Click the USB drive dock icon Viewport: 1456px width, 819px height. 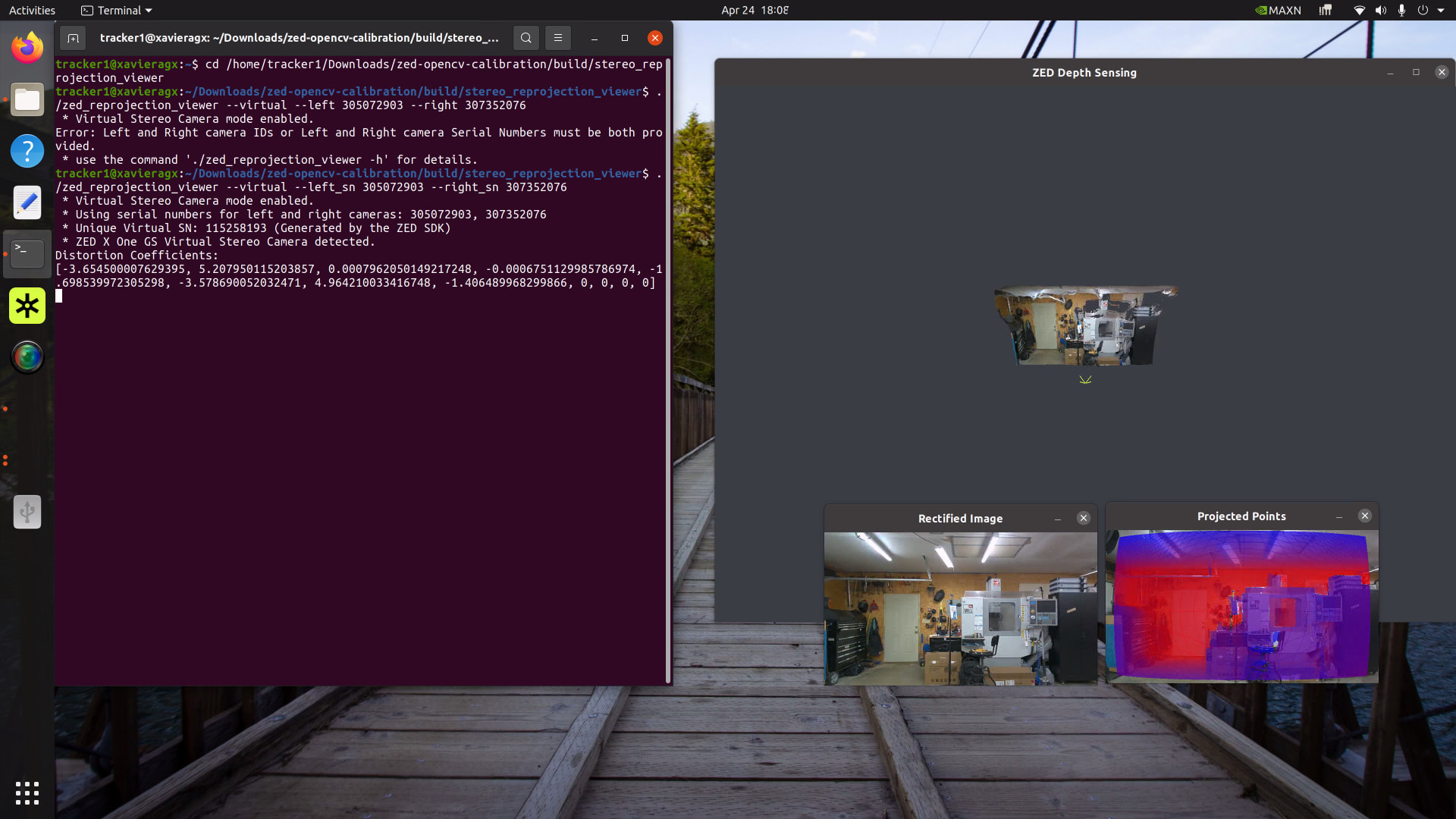pos(27,512)
